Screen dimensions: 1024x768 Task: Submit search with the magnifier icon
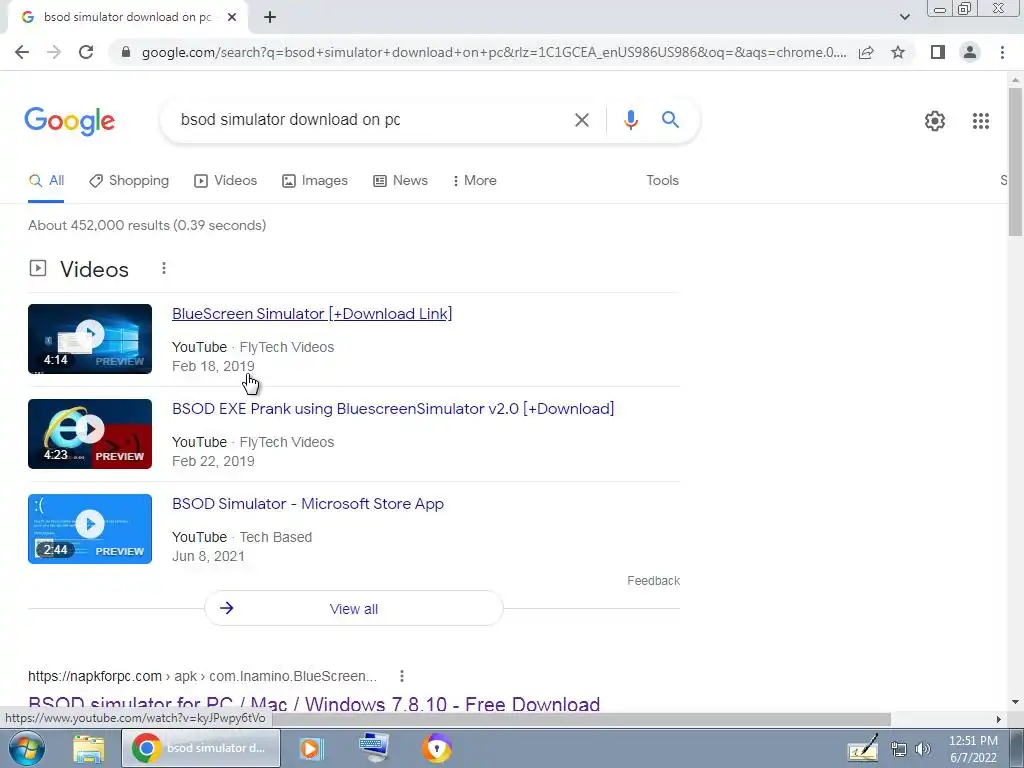coord(670,120)
